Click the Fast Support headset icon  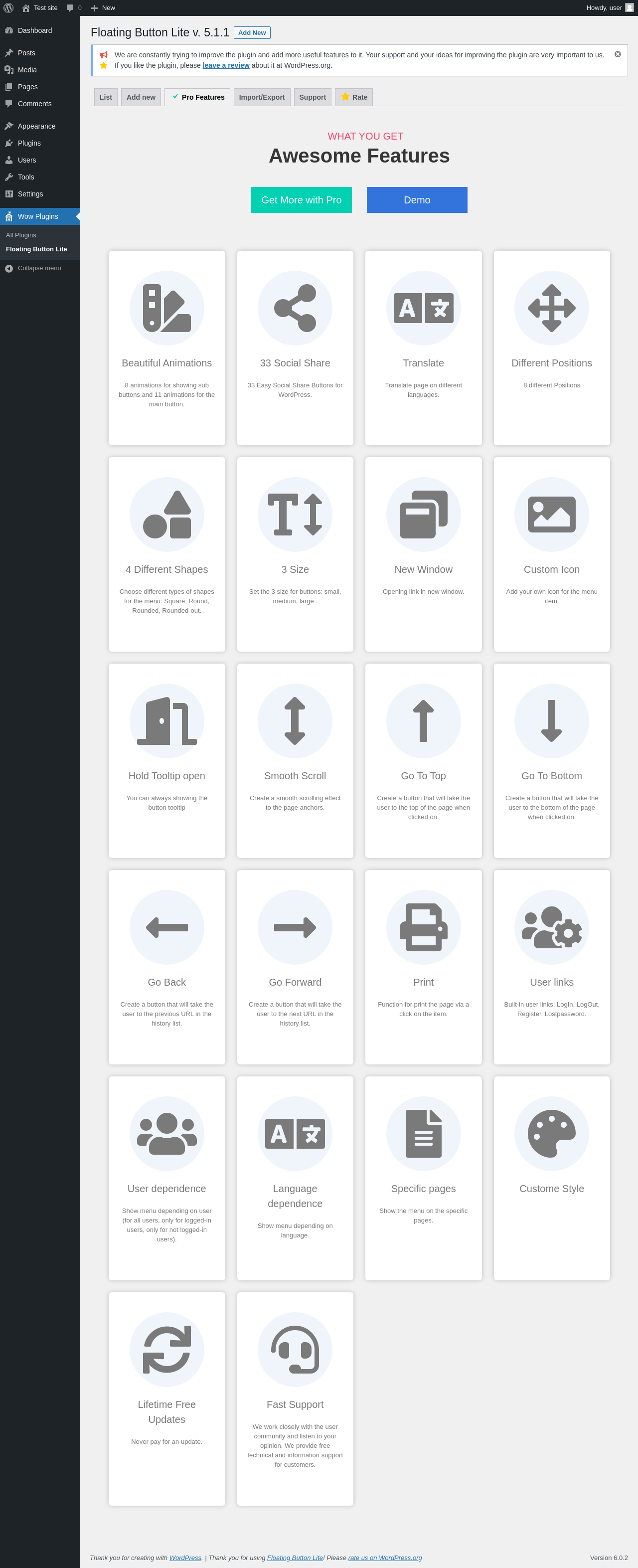pos(295,1350)
